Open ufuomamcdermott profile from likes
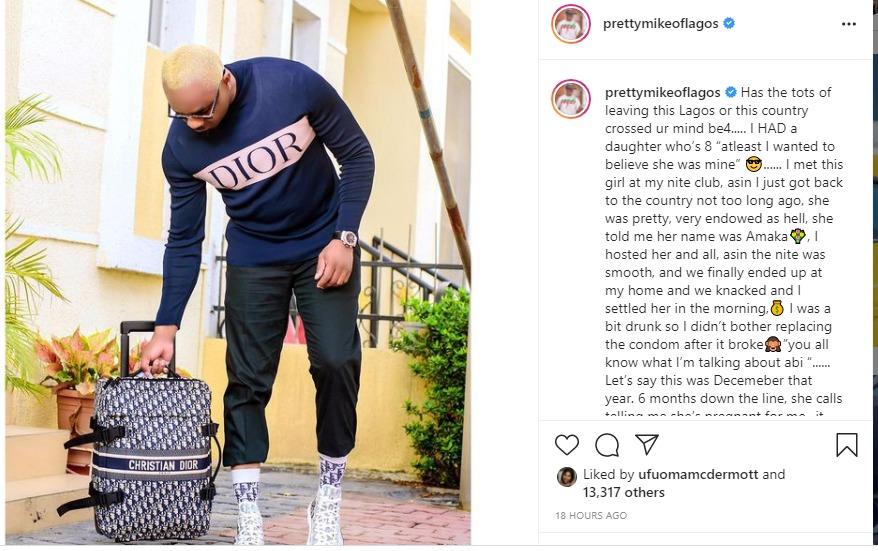Screen dimensions: 878x551 point(698,474)
